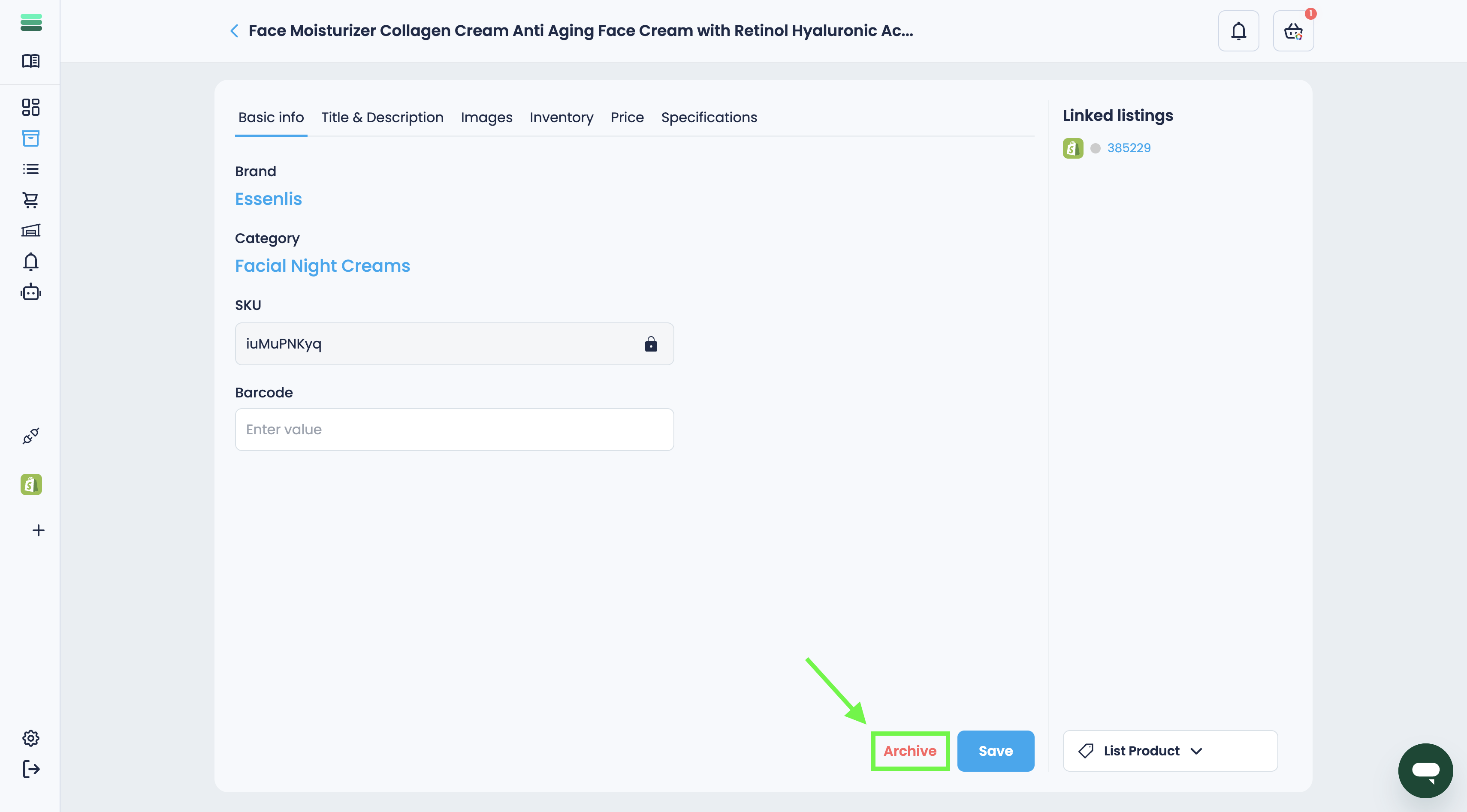This screenshot has width=1467, height=812.
Task: Add a new channel with plus icon
Action: click(38, 530)
